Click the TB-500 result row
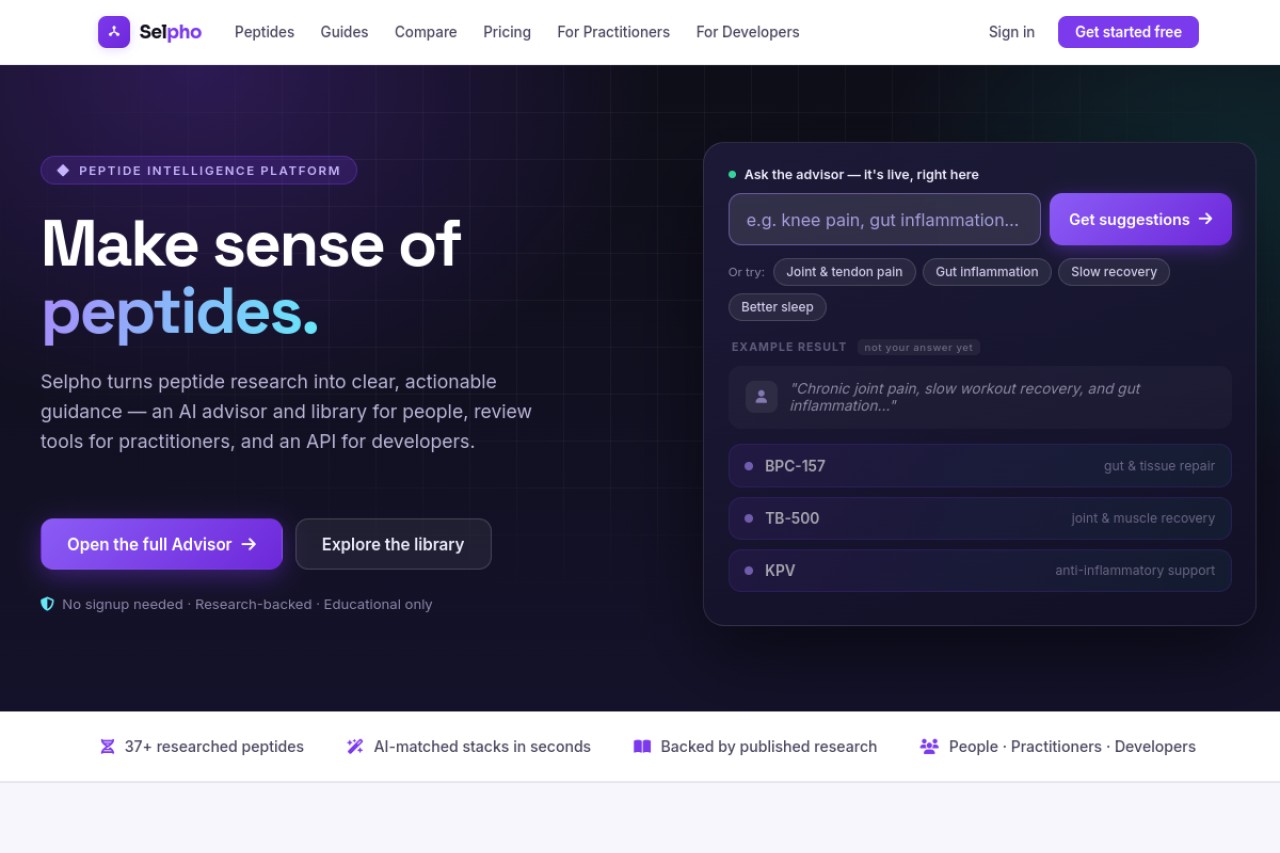1280x853 pixels. pyautogui.click(x=980, y=518)
